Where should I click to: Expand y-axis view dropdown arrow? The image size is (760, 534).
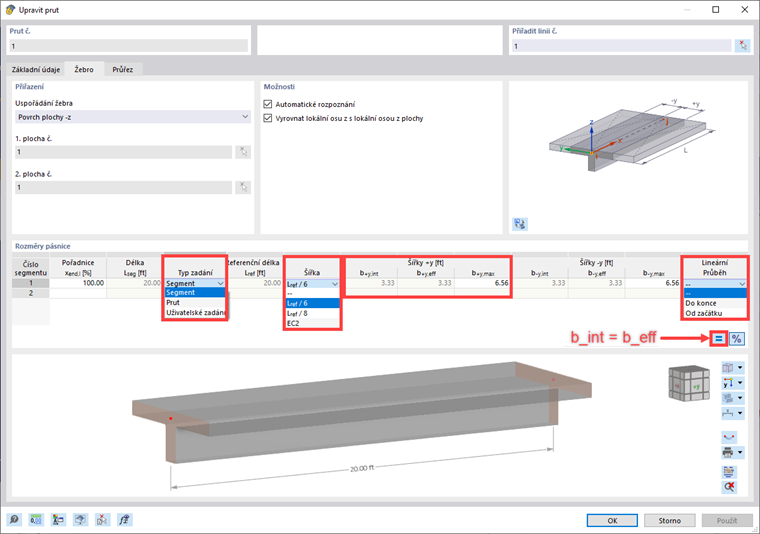pyautogui.click(x=740, y=383)
